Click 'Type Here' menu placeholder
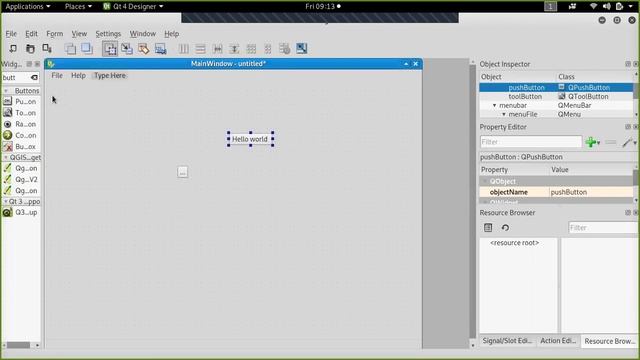 click(110, 76)
